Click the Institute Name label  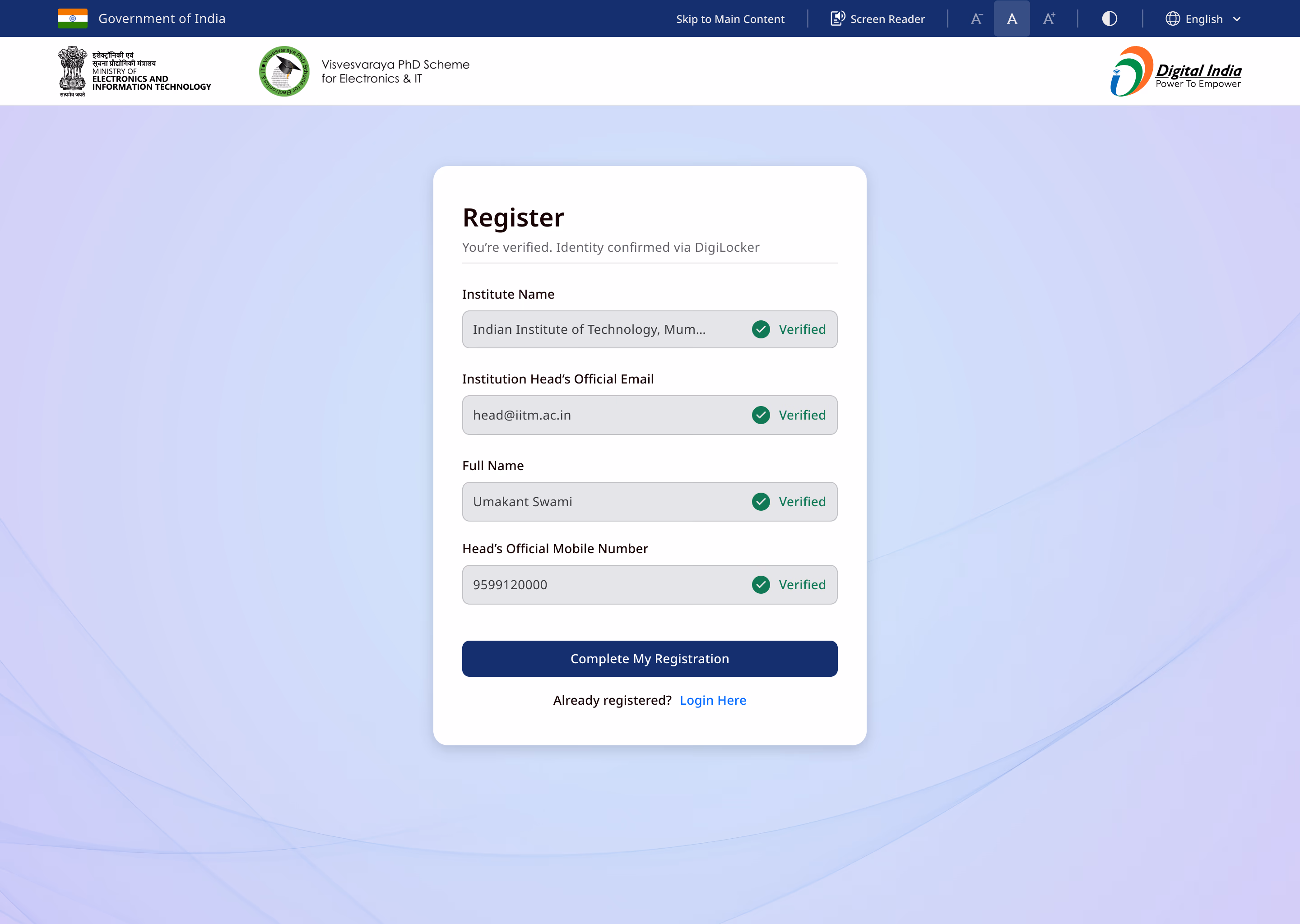pos(508,294)
